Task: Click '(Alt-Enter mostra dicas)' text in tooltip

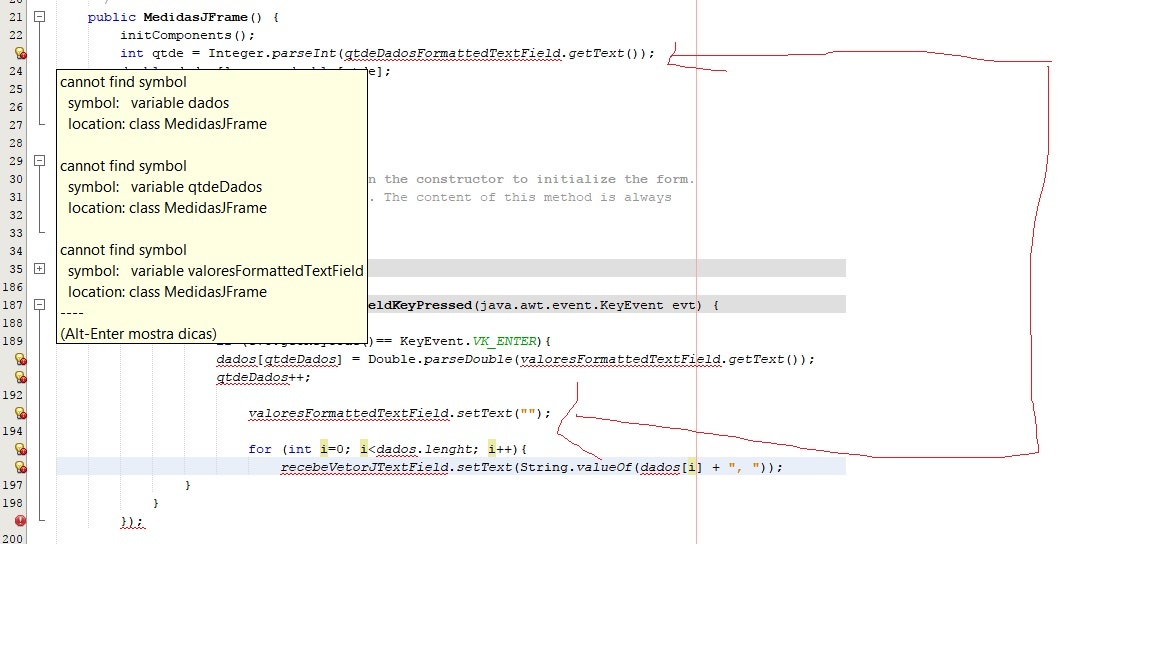Action: 139,334
